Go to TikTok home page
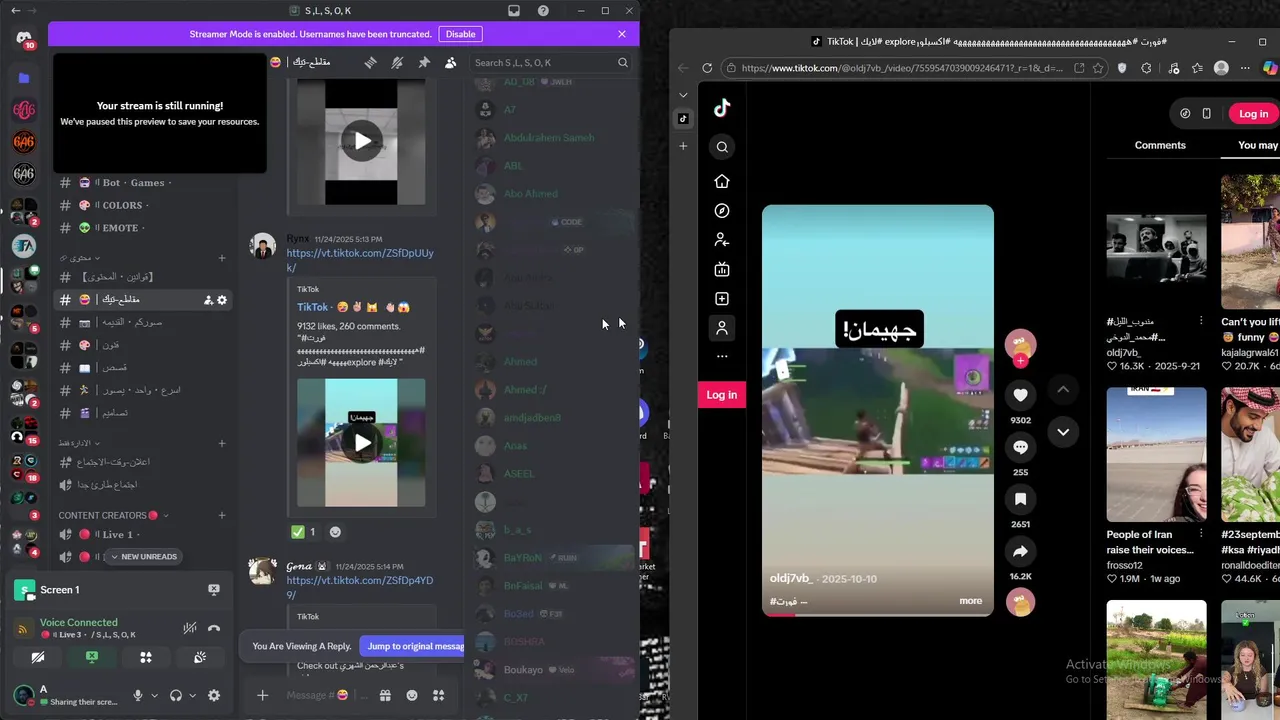 722,181
